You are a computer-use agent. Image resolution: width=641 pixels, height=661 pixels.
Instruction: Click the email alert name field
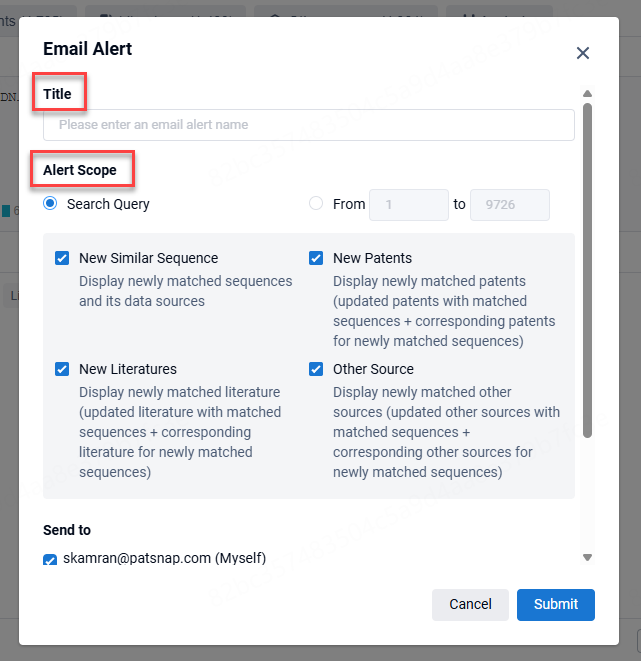[308, 125]
